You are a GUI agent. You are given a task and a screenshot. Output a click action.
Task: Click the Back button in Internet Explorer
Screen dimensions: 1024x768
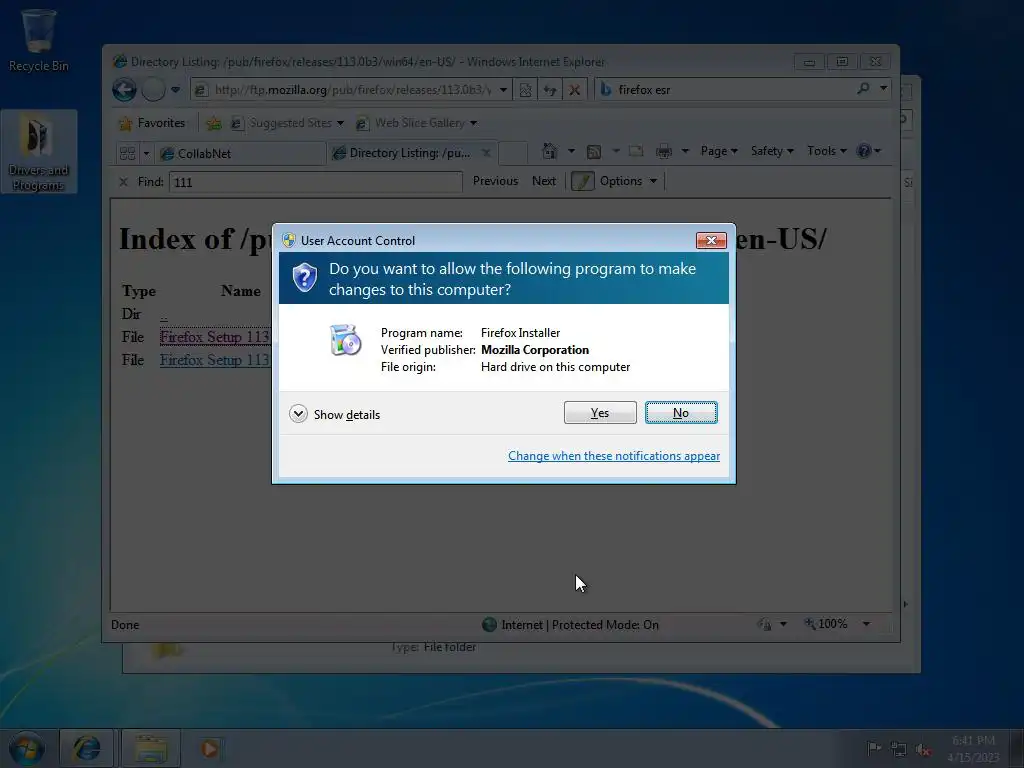pyautogui.click(x=124, y=89)
